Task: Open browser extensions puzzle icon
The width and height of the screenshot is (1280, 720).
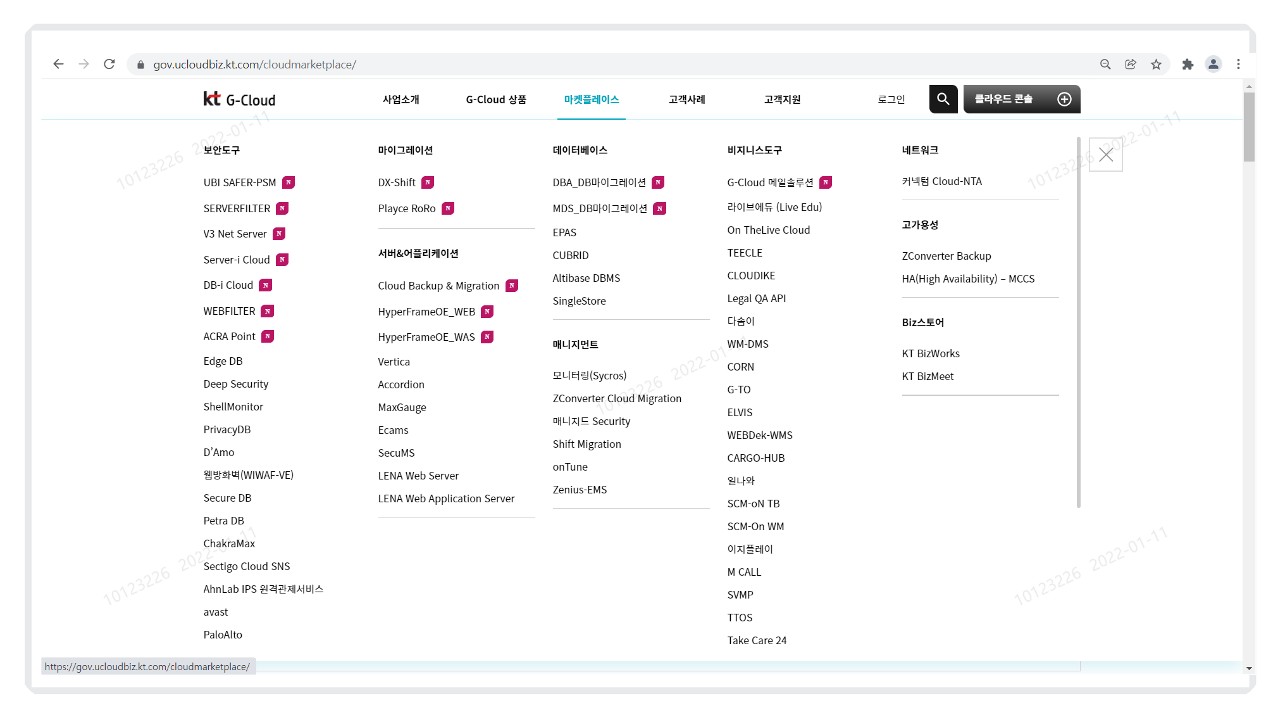Action: coord(1187,64)
